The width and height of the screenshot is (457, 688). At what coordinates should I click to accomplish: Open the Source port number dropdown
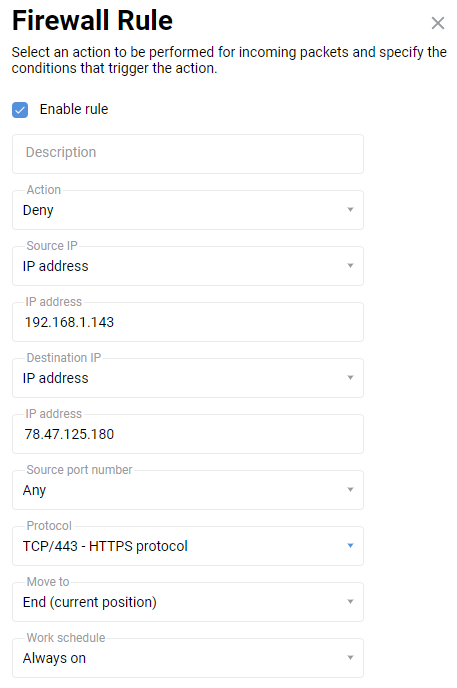[188, 490]
